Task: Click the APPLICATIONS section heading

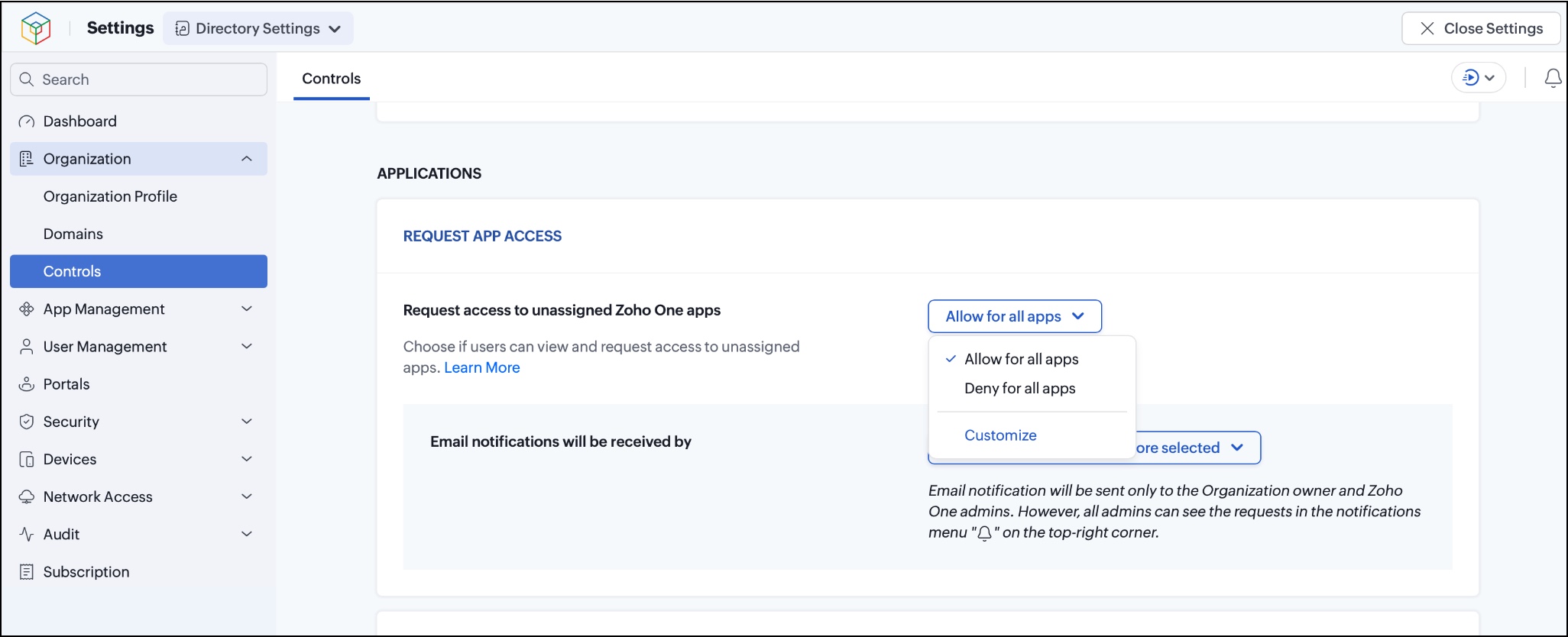Action: [429, 173]
